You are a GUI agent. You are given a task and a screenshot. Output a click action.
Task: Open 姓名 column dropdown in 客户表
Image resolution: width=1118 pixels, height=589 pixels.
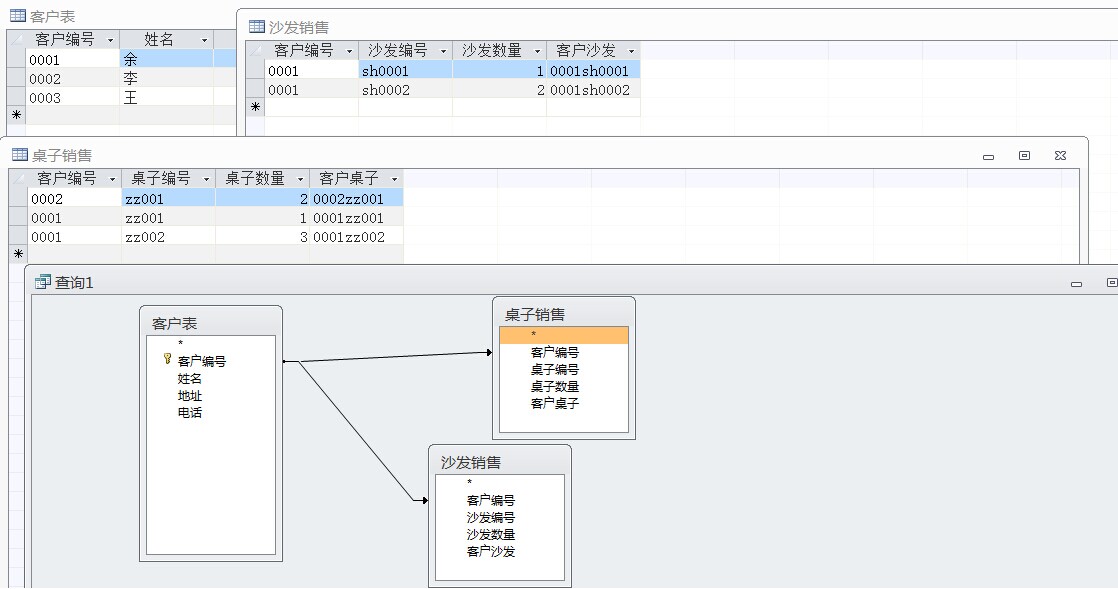click(x=204, y=40)
